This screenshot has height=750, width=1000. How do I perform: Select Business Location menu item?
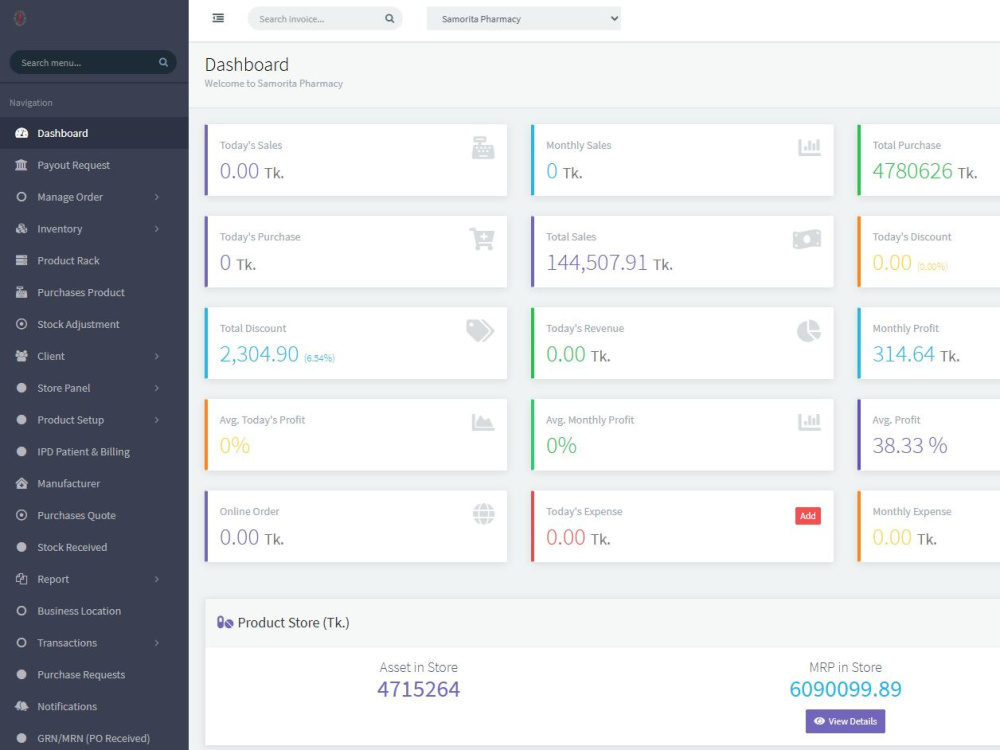(x=94, y=611)
